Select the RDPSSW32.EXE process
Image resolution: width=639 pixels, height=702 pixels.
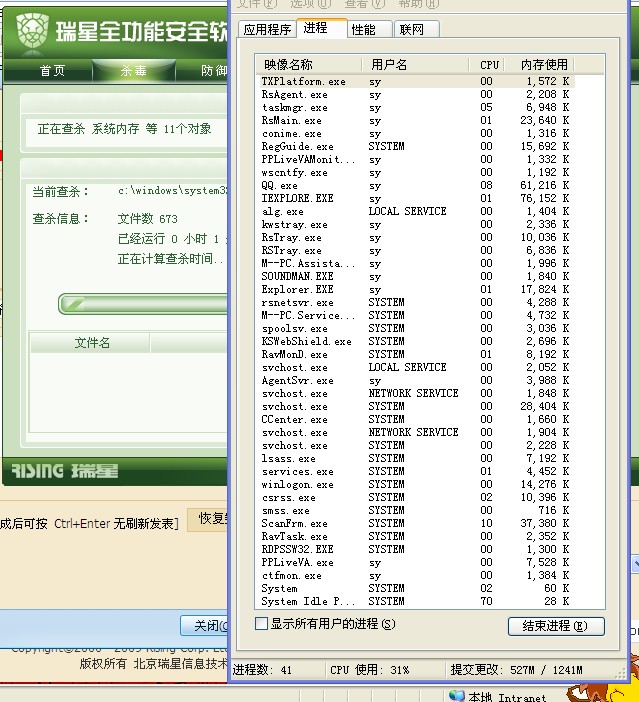pos(415,549)
